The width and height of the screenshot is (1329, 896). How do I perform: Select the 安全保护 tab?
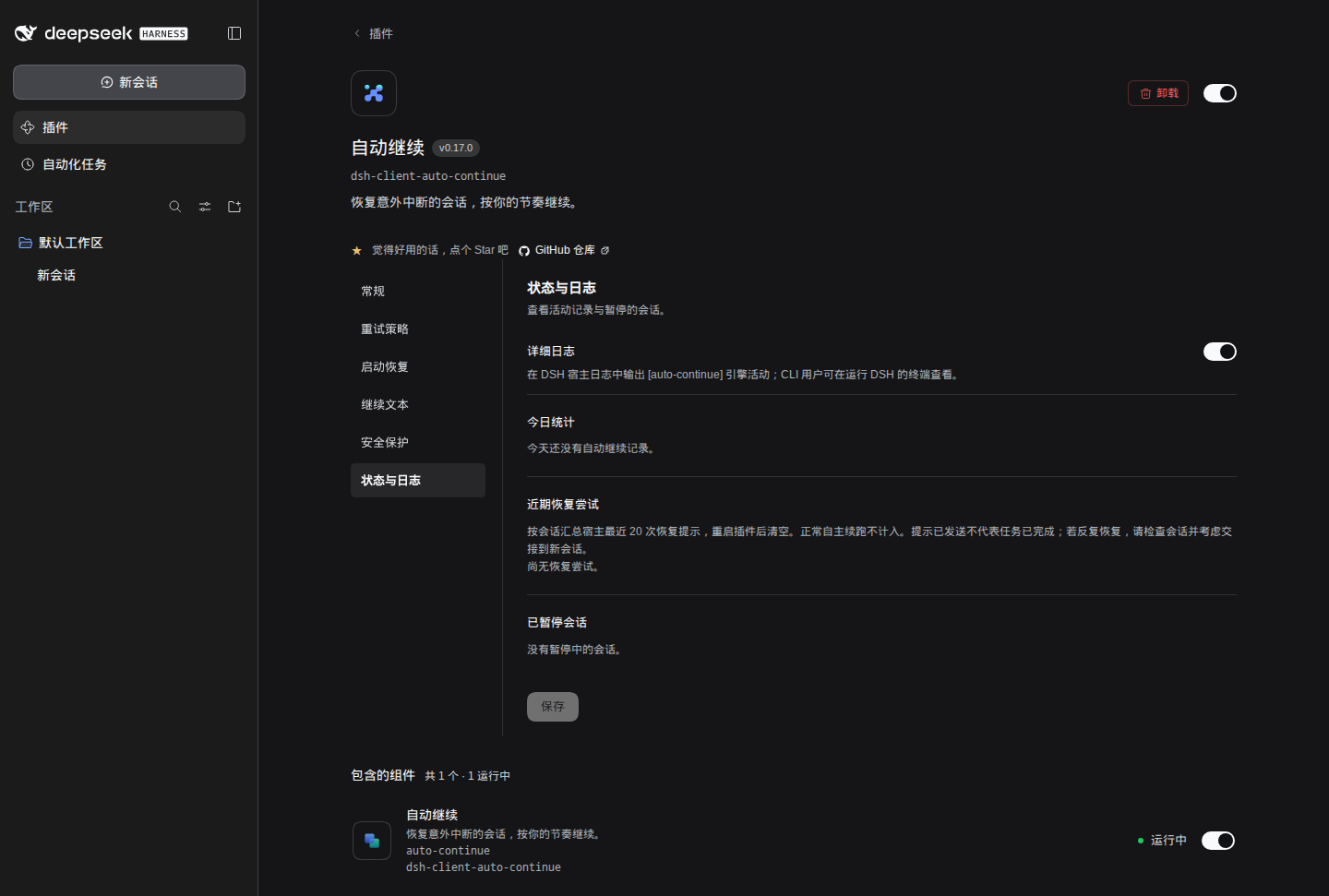pos(418,443)
